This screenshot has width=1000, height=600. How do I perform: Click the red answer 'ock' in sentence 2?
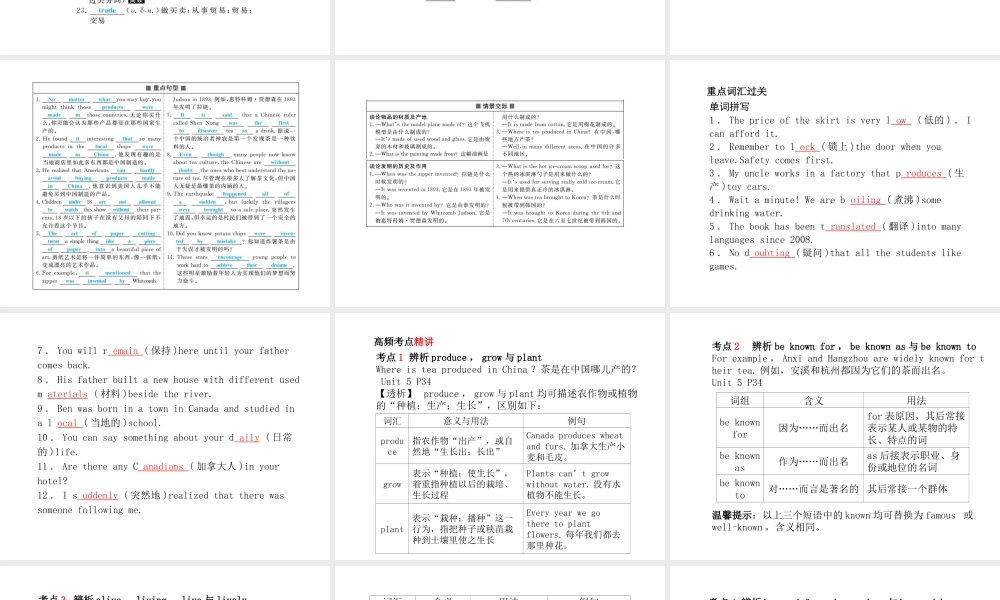[807, 147]
